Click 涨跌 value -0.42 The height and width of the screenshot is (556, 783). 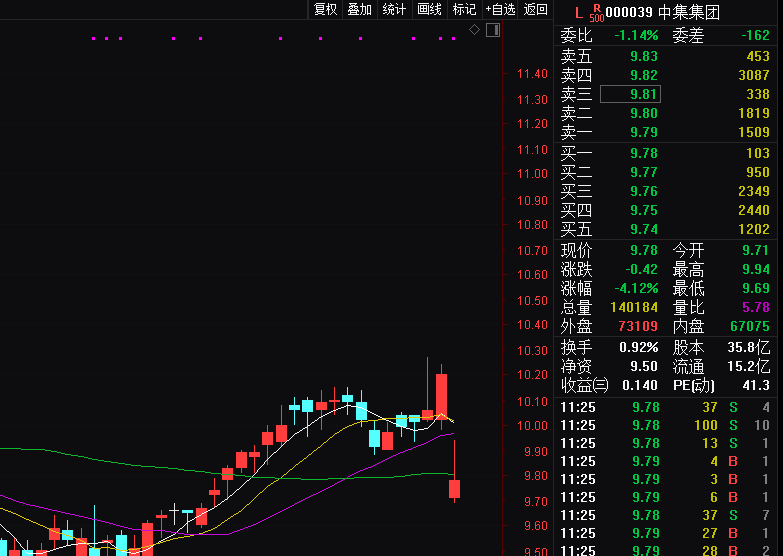click(641, 269)
